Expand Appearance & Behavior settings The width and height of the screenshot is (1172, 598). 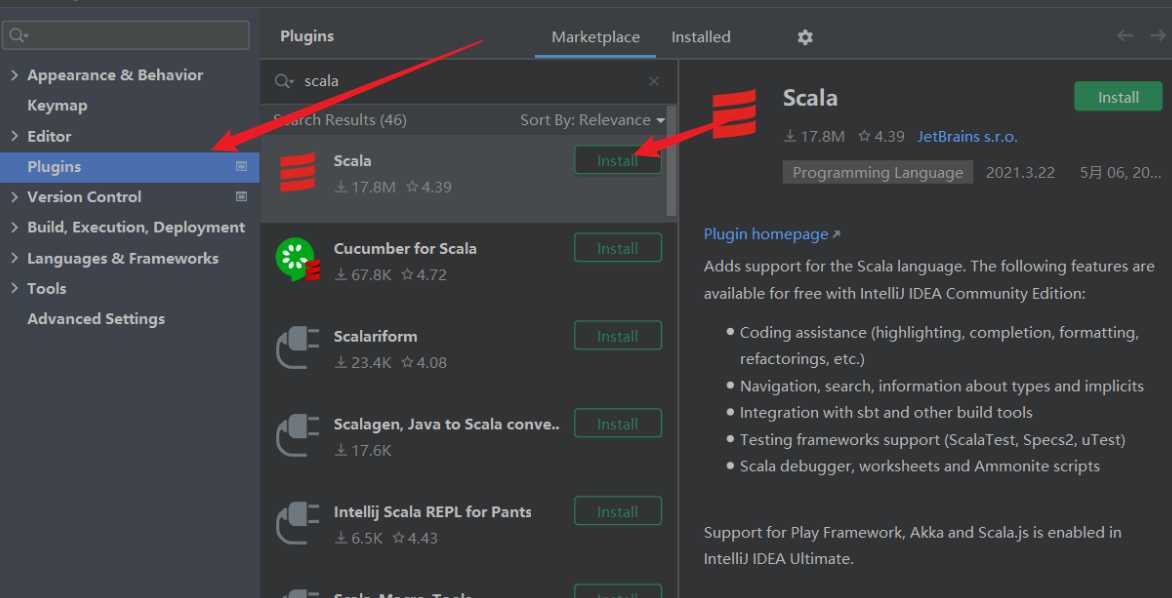(14, 75)
